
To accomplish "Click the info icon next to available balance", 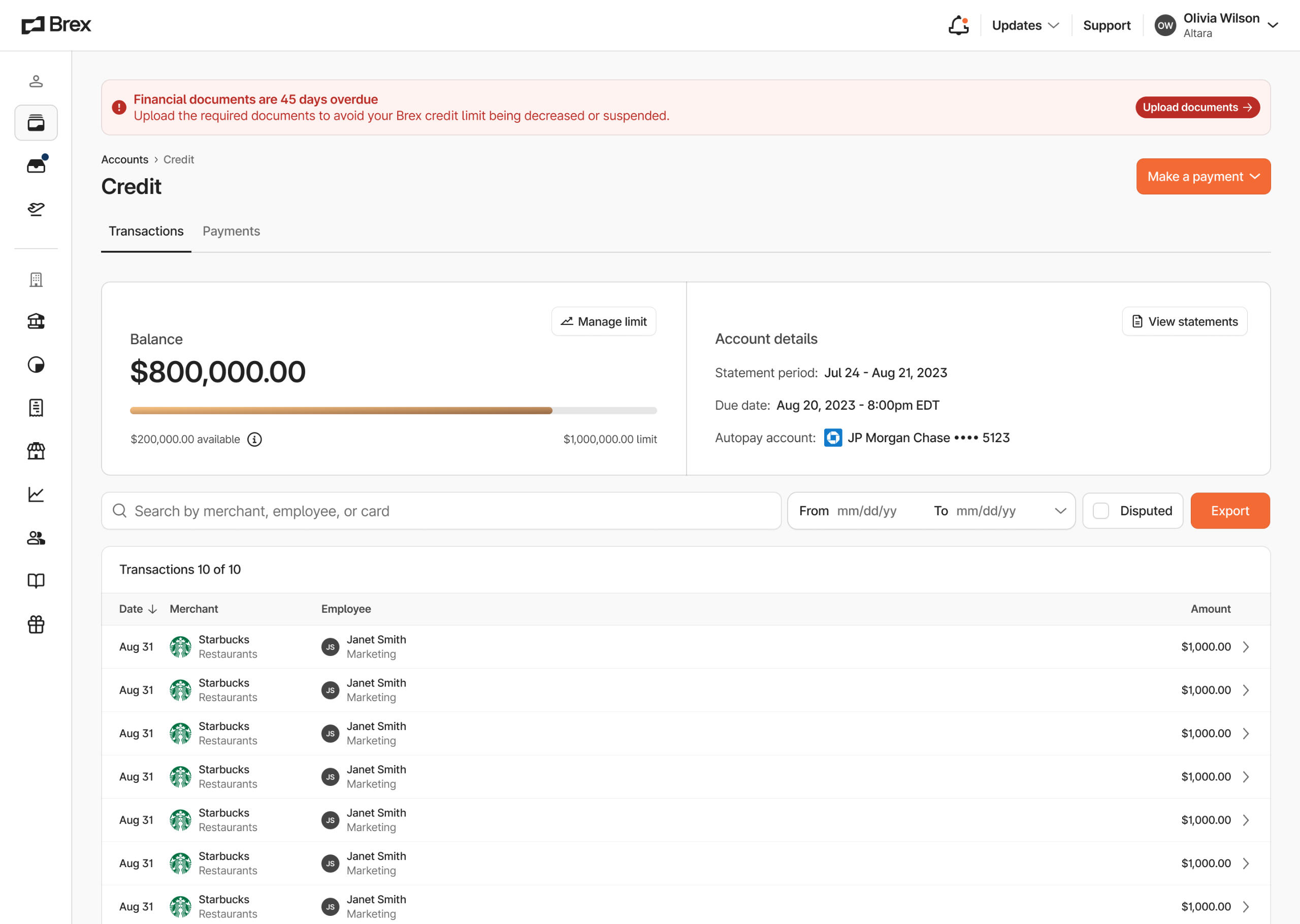I will [x=254, y=439].
